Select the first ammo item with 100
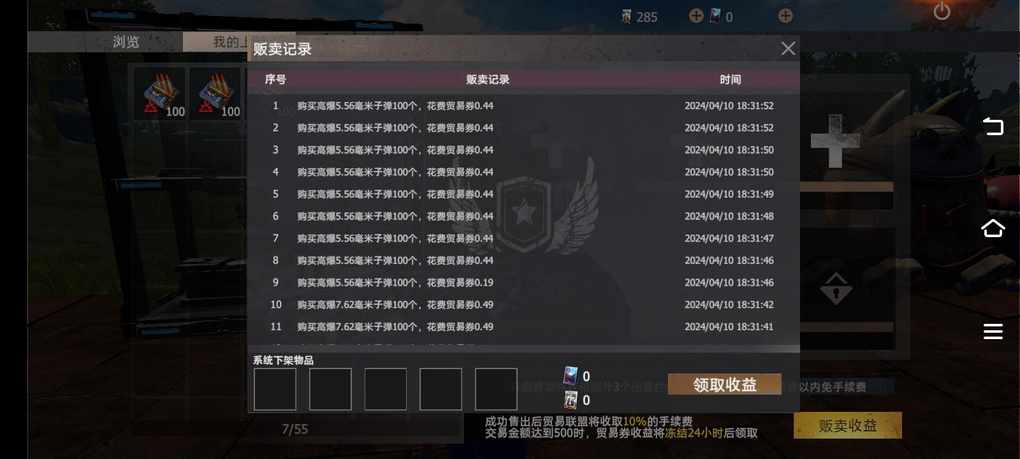The image size is (1020, 459). coord(160,94)
